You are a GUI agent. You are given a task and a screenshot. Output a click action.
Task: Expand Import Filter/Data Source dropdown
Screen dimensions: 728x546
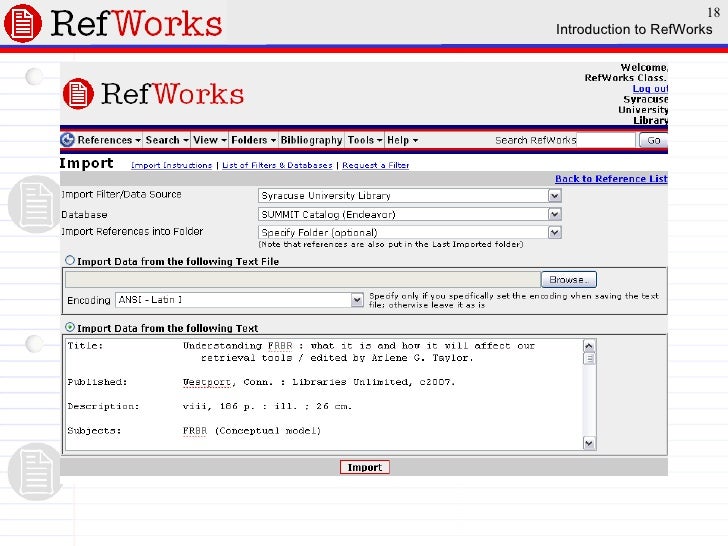pyautogui.click(x=553, y=196)
